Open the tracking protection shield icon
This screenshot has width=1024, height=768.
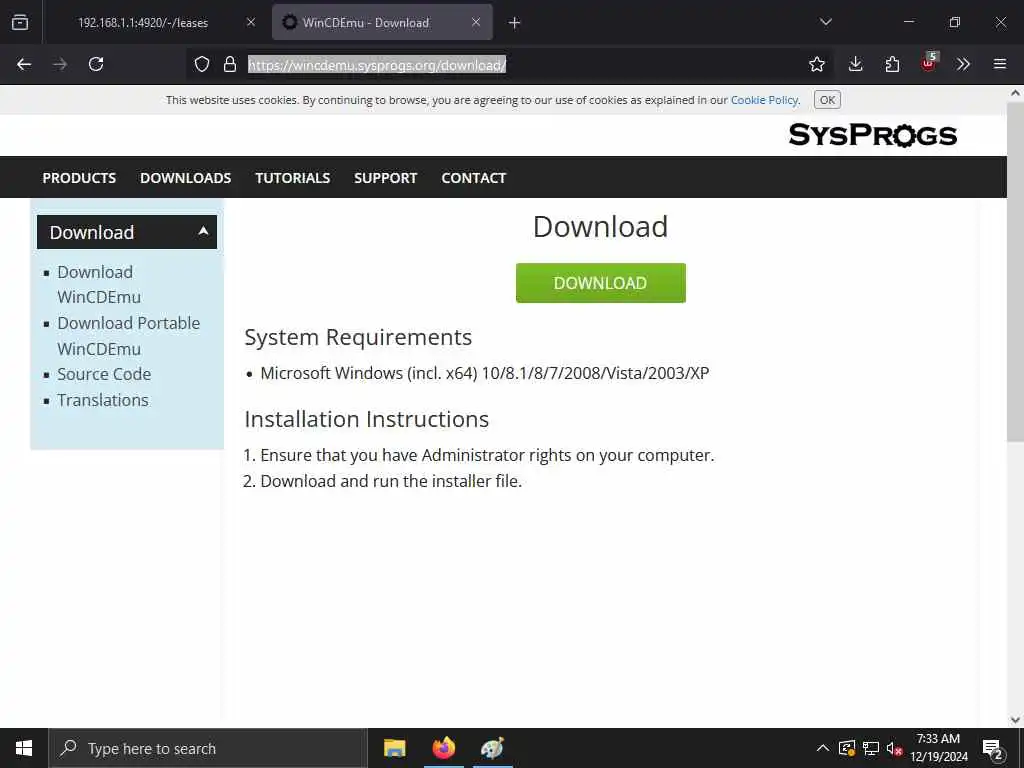coord(202,64)
